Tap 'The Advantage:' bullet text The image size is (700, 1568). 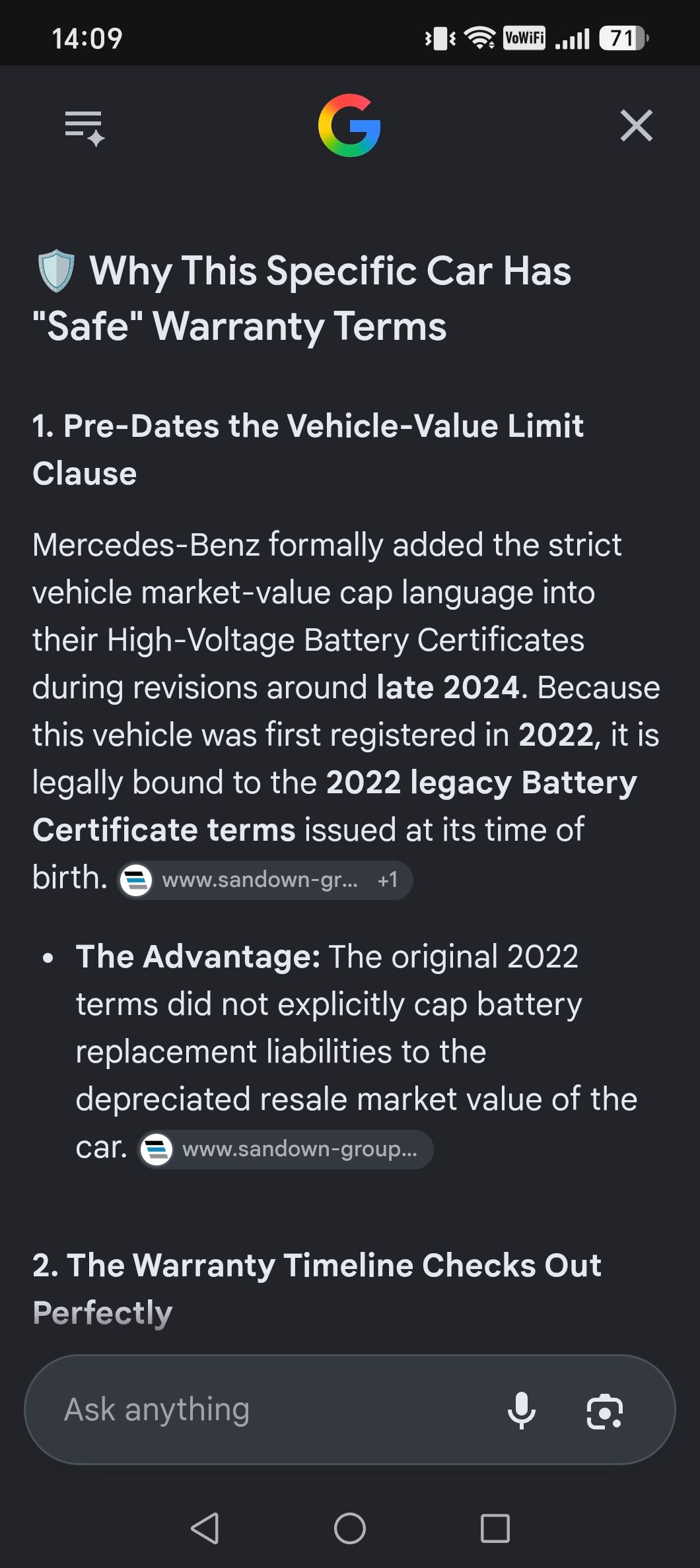[x=198, y=956]
